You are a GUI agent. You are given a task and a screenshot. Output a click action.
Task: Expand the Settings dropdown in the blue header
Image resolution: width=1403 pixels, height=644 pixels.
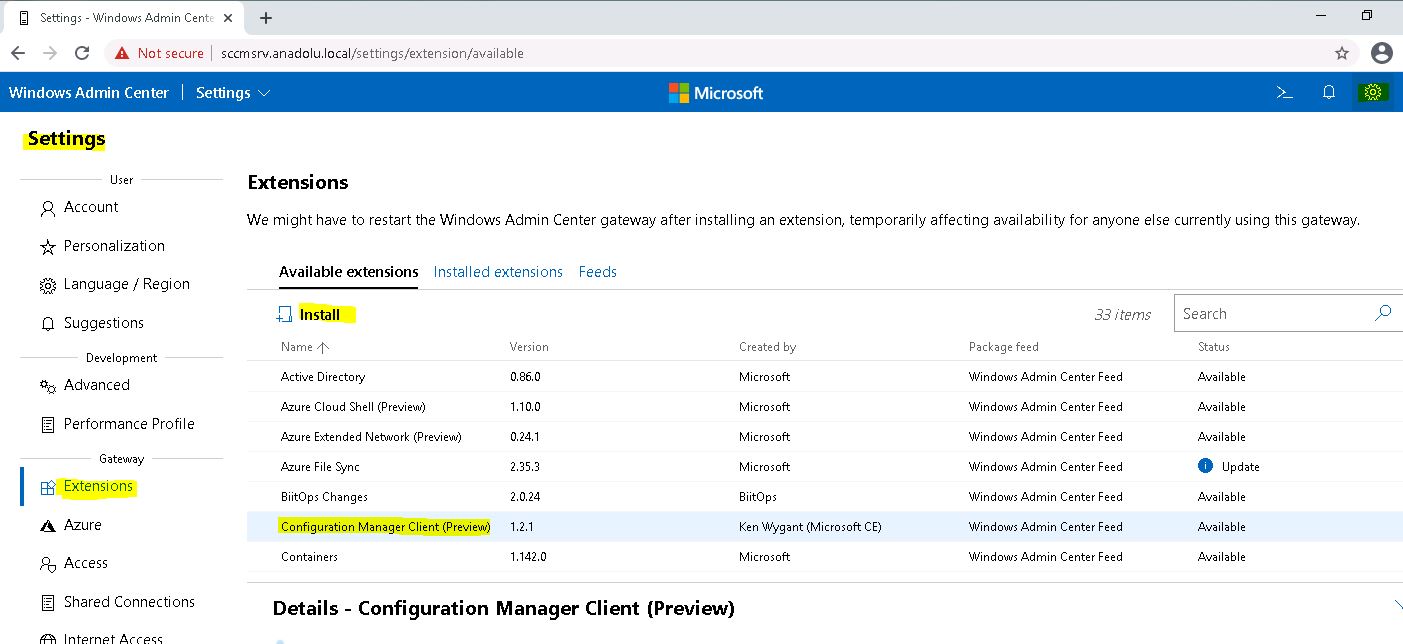pos(263,92)
